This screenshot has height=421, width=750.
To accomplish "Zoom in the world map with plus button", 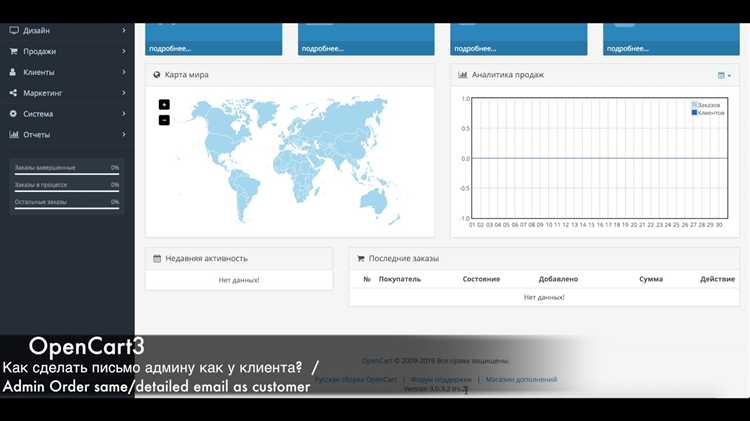I will point(164,104).
